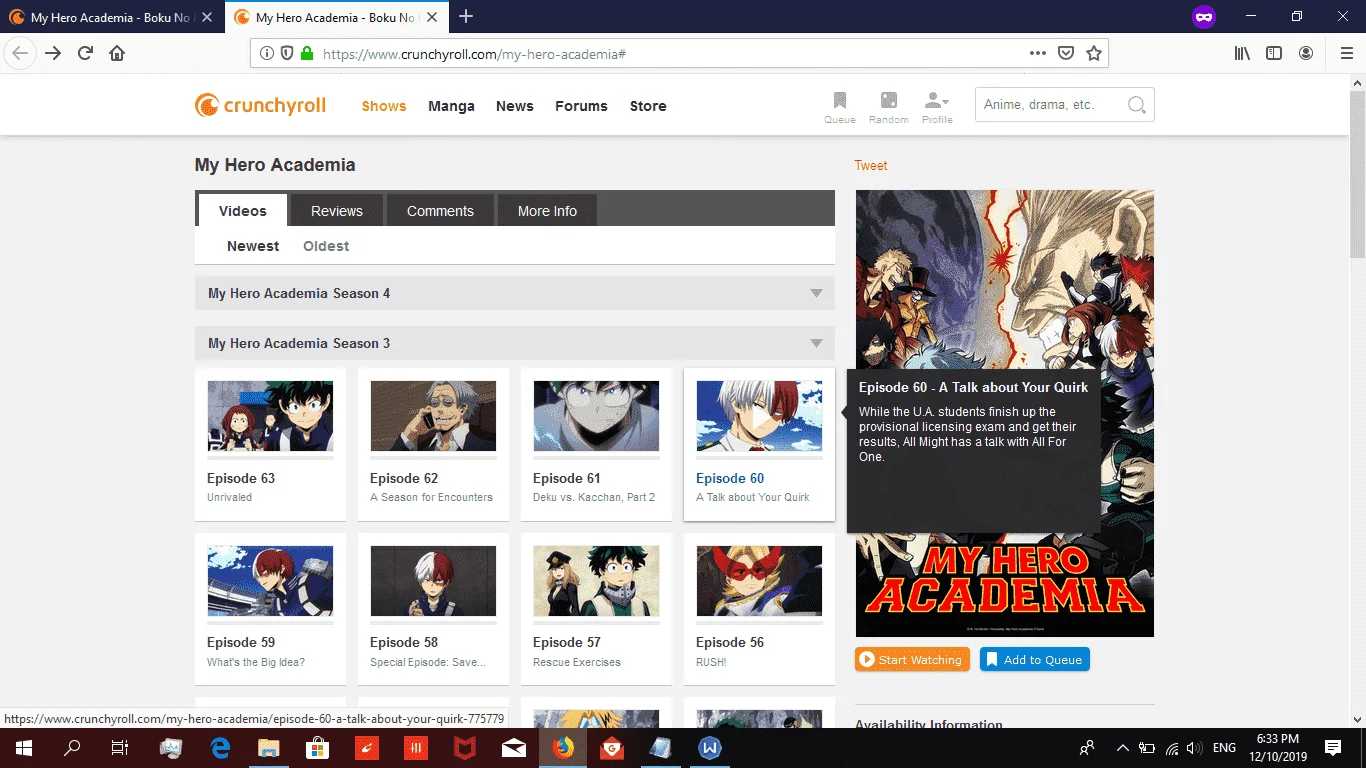
Task: Click the Tweet link
Action: pos(871,166)
